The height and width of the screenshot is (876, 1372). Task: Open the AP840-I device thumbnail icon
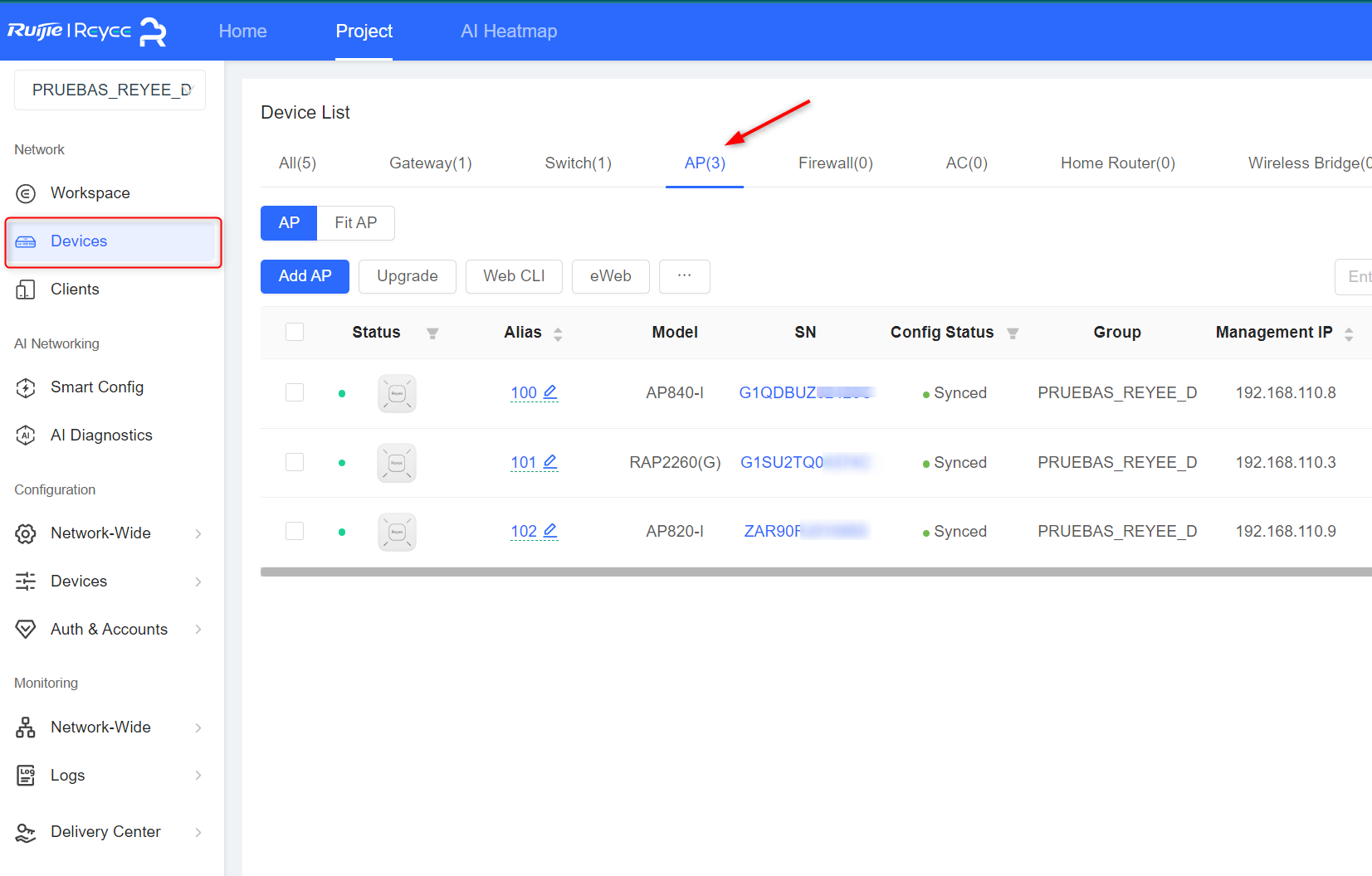click(x=397, y=393)
